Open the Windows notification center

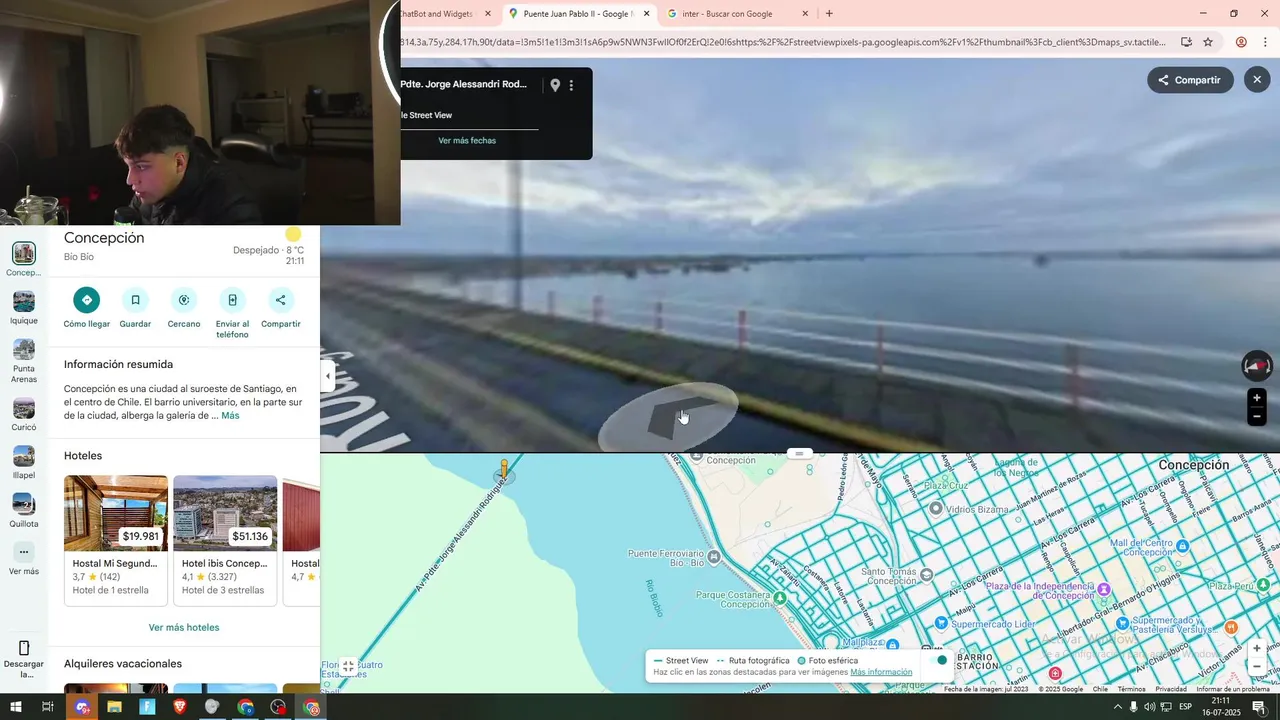[x=1259, y=707]
